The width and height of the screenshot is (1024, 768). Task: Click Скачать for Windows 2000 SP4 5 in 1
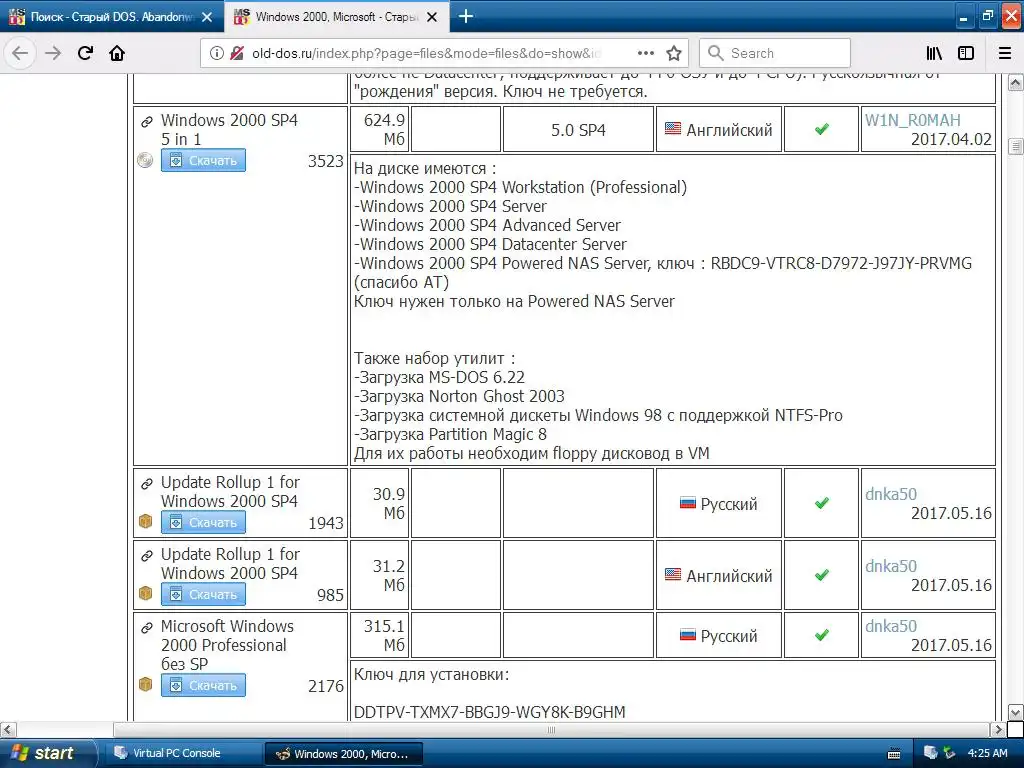pyautogui.click(x=203, y=160)
